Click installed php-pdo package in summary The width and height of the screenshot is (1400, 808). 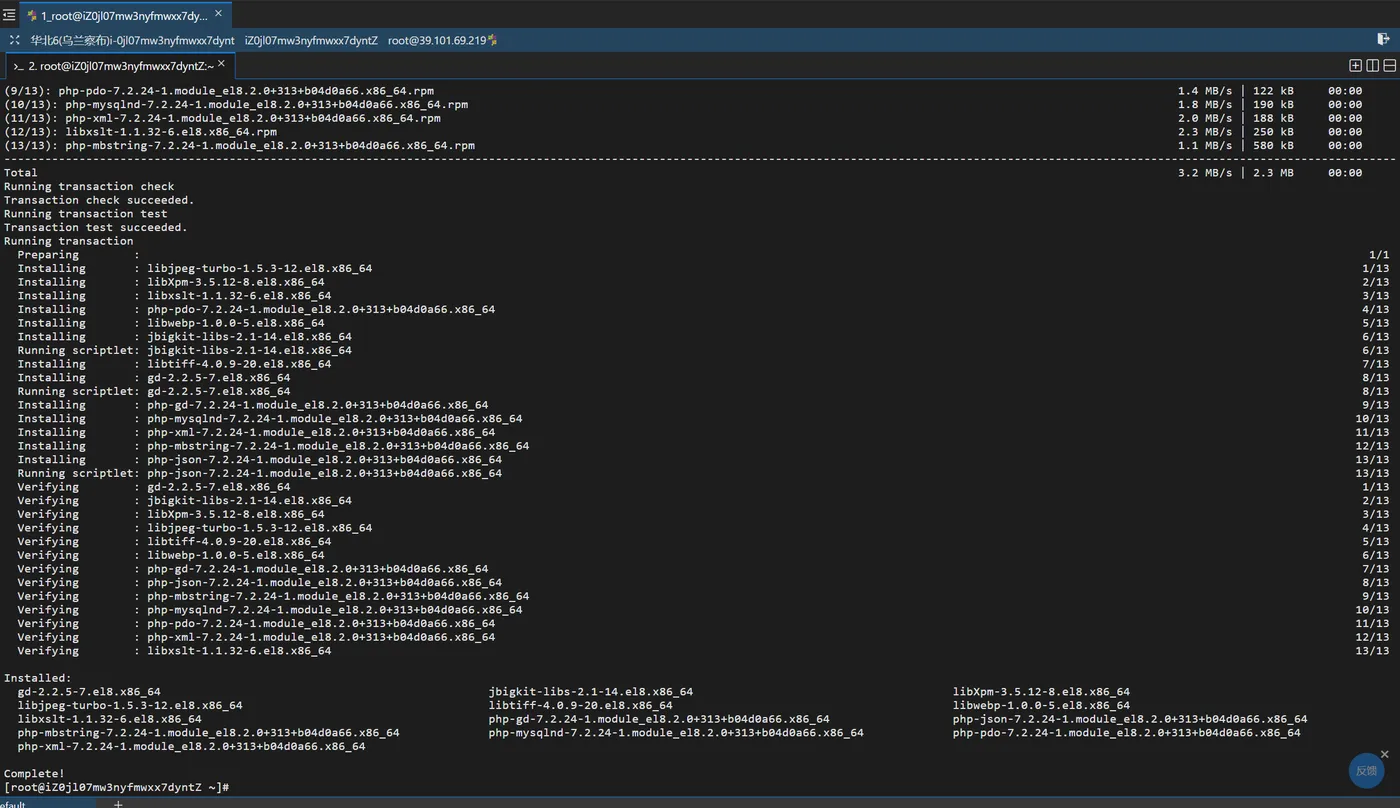click(1127, 733)
